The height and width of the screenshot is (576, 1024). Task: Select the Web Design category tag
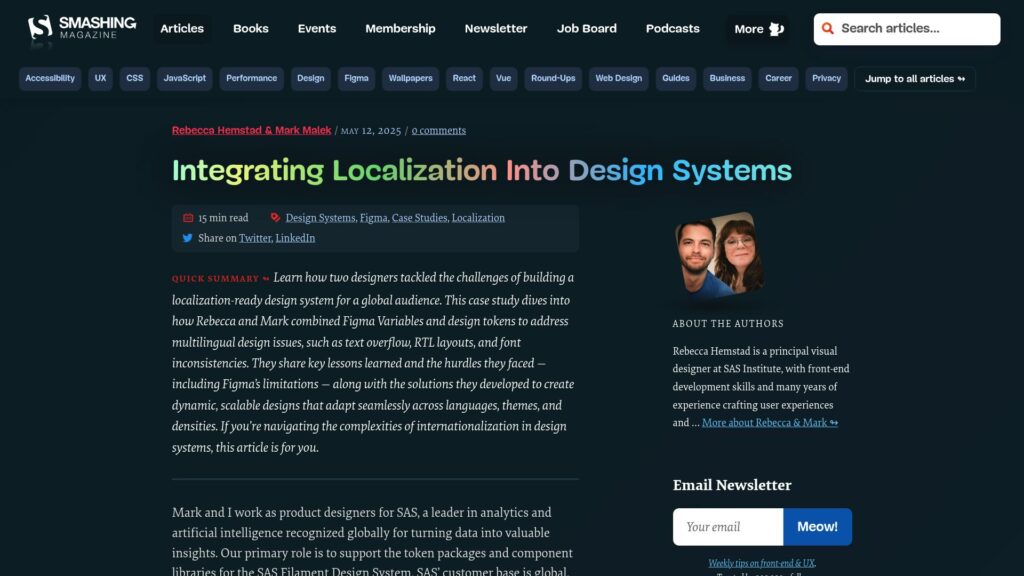coord(618,78)
